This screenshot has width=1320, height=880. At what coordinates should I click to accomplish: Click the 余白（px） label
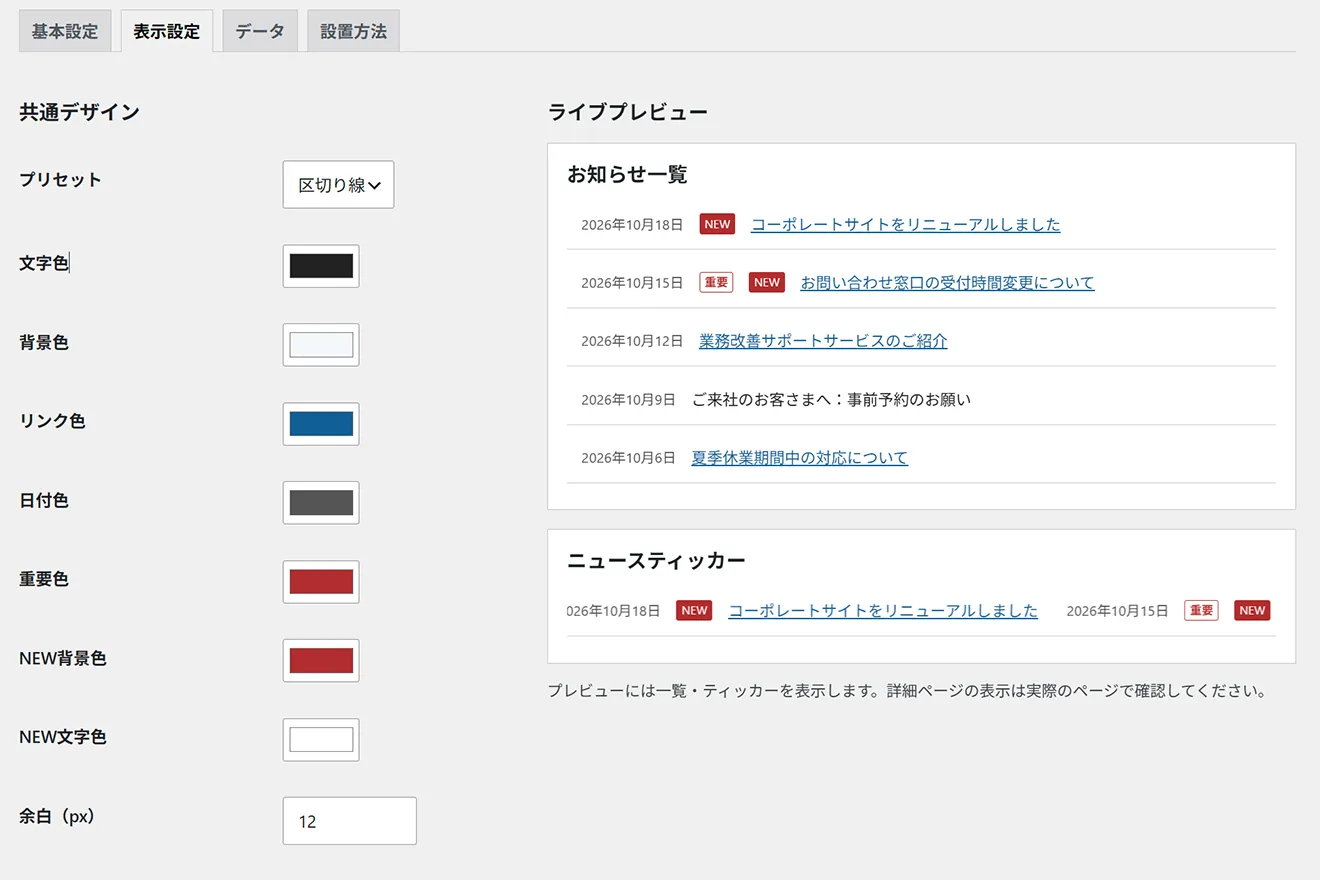click(57, 816)
